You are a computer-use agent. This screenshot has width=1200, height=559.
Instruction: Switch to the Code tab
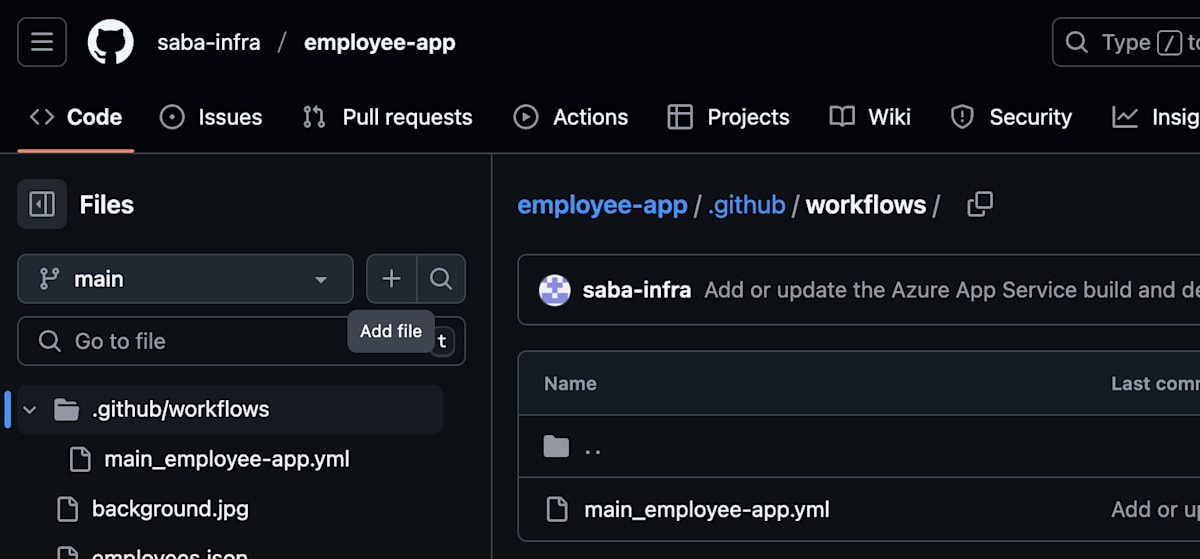tap(76, 117)
